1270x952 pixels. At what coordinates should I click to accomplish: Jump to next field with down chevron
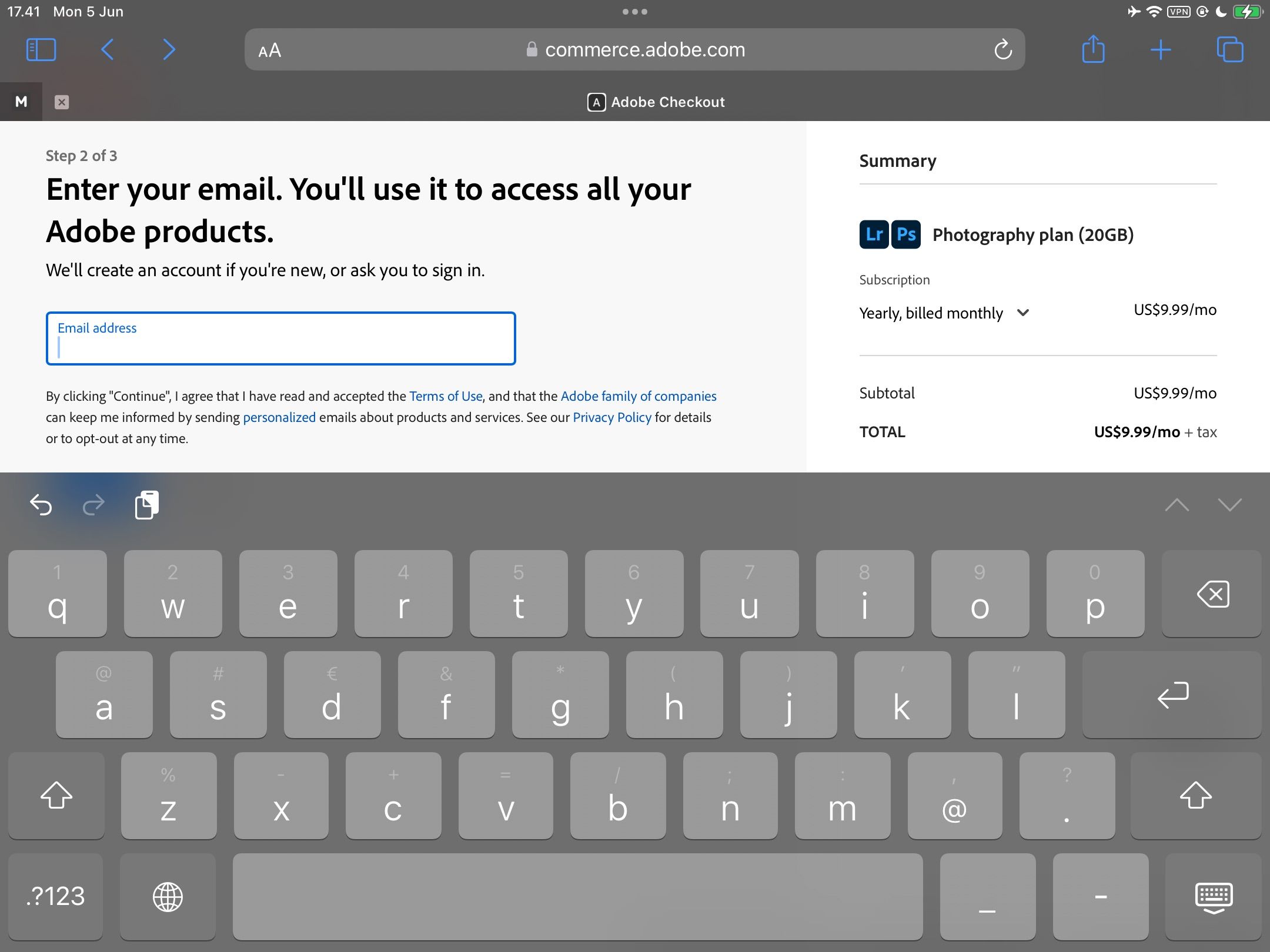point(1230,505)
